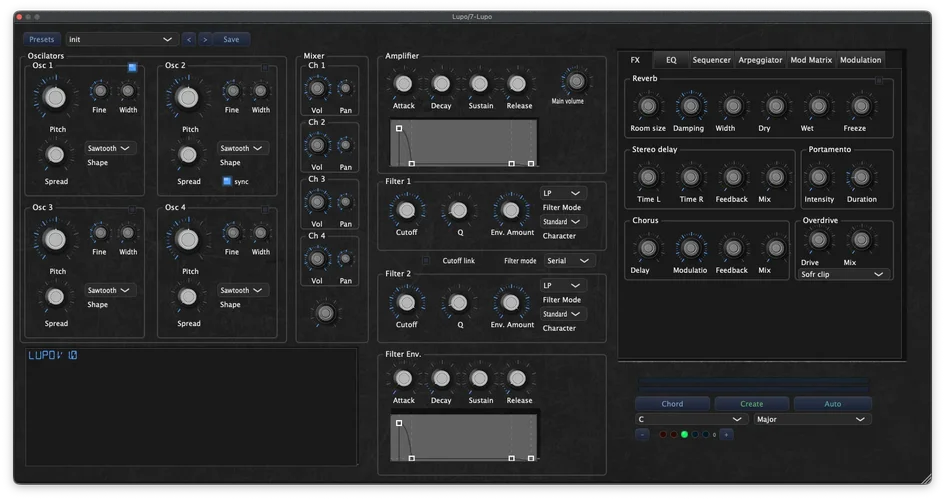Image resolution: width=945 pixels, height=500 pixels.
Task: Open Osc 4 Sawtooth shape dropdown
Action: [x=242, y=290]
